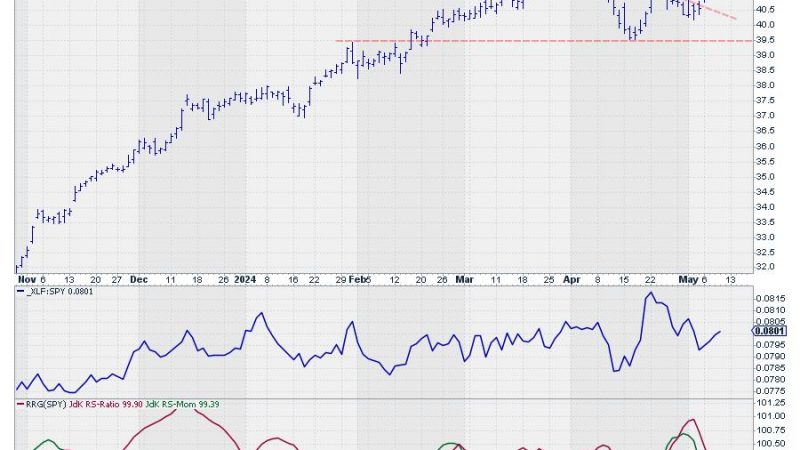Click the 0.0810 ratio axis label
Screen dimensions: 800x450
769,310
